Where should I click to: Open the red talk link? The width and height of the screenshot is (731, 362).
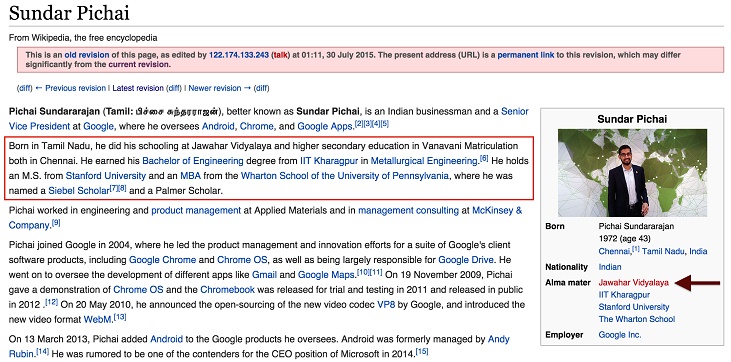point(281,55)
